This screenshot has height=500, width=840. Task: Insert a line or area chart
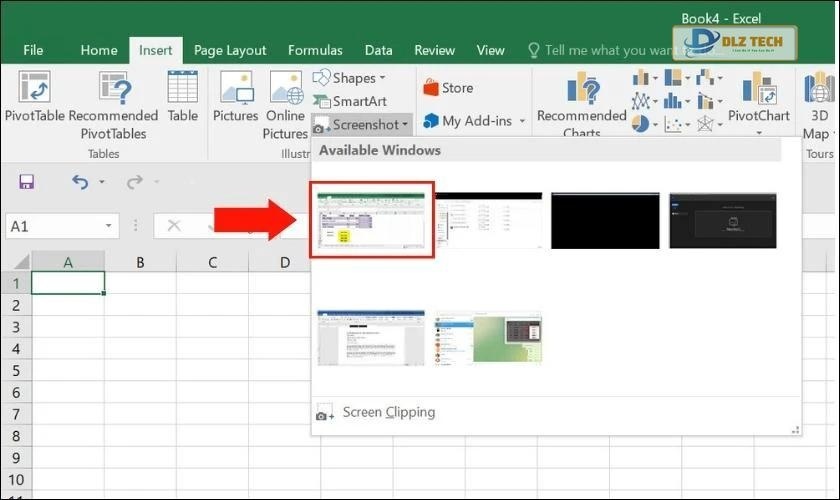[x=645, y=101]
